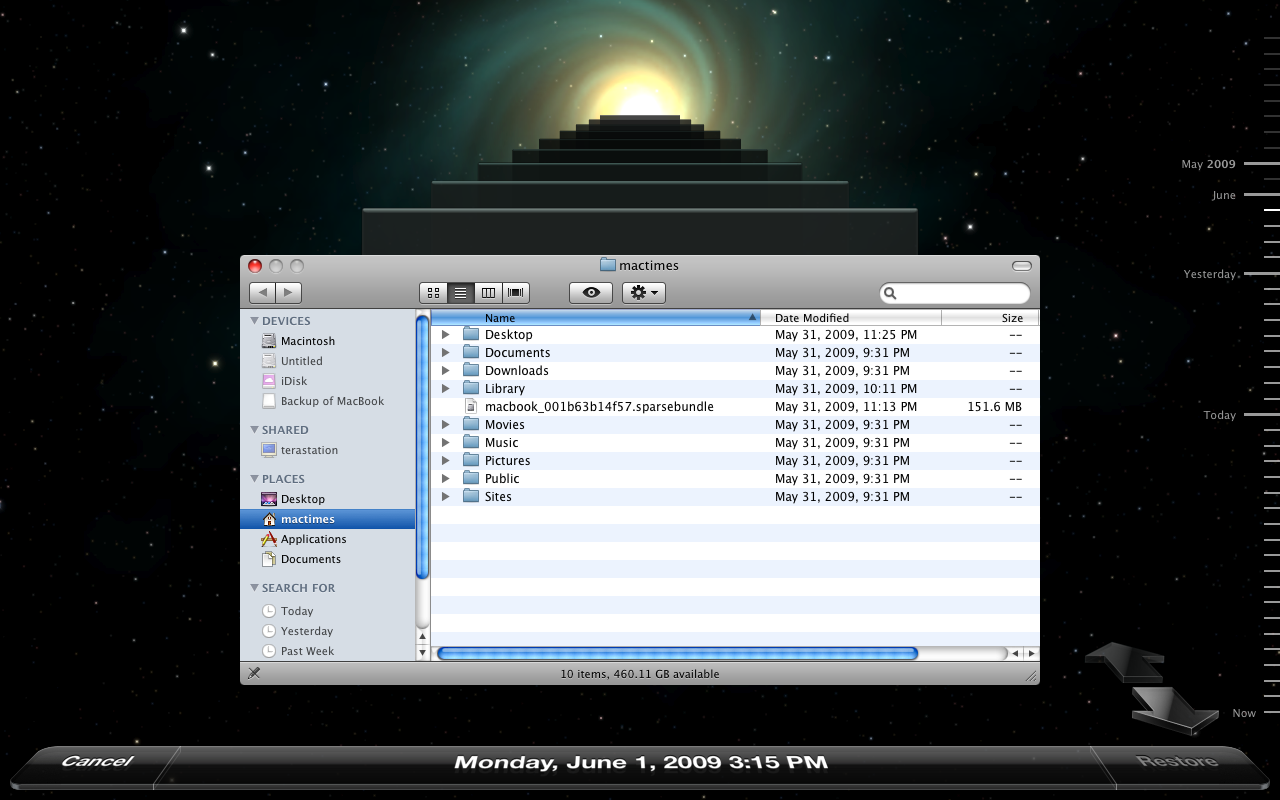Sort by Size column header

click(990, 318)
